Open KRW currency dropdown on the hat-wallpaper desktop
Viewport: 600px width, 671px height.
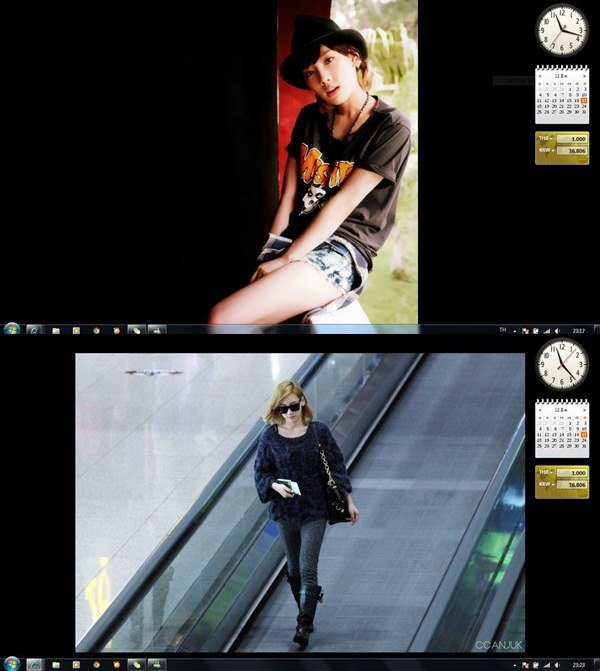(547, 150)
